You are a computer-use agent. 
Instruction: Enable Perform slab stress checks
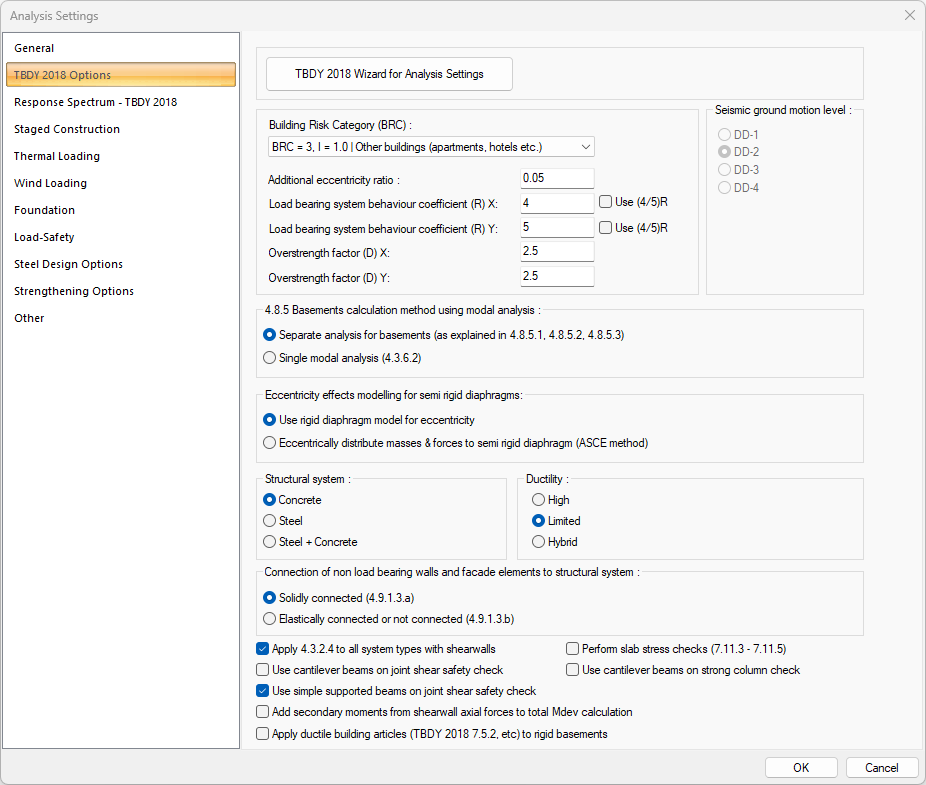click(573, 649)
